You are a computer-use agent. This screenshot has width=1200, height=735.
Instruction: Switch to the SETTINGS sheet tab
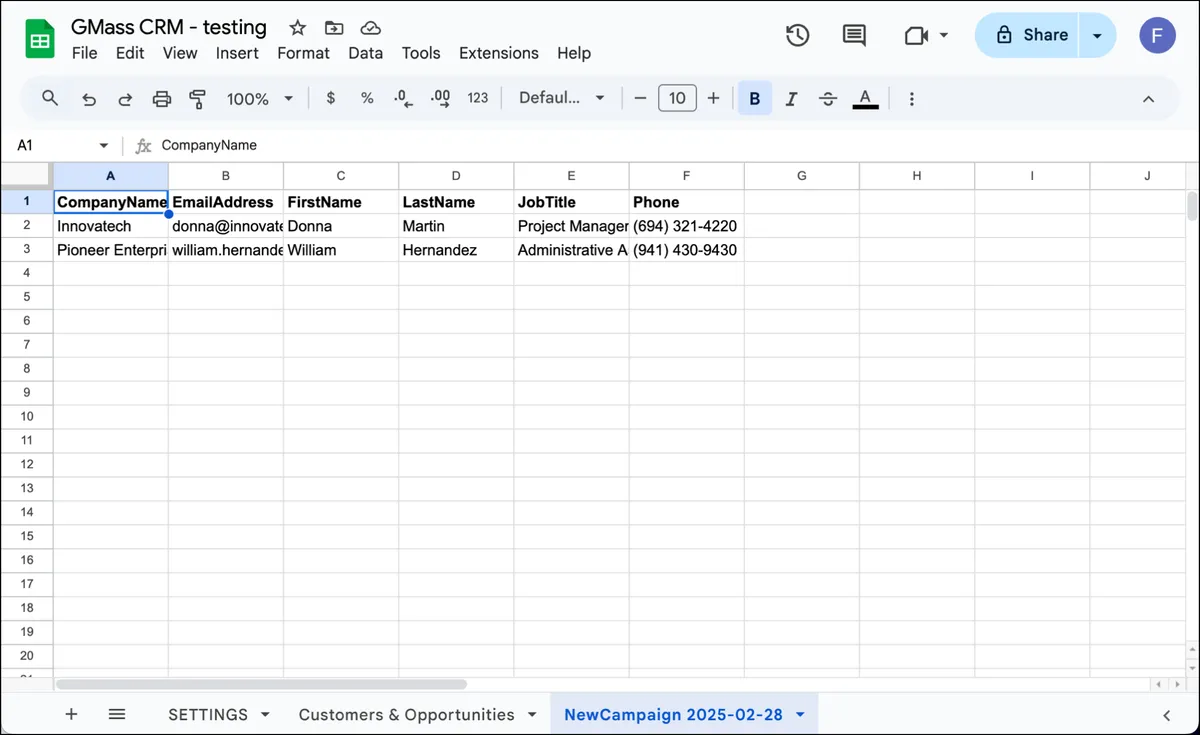[x=208, y=714]
